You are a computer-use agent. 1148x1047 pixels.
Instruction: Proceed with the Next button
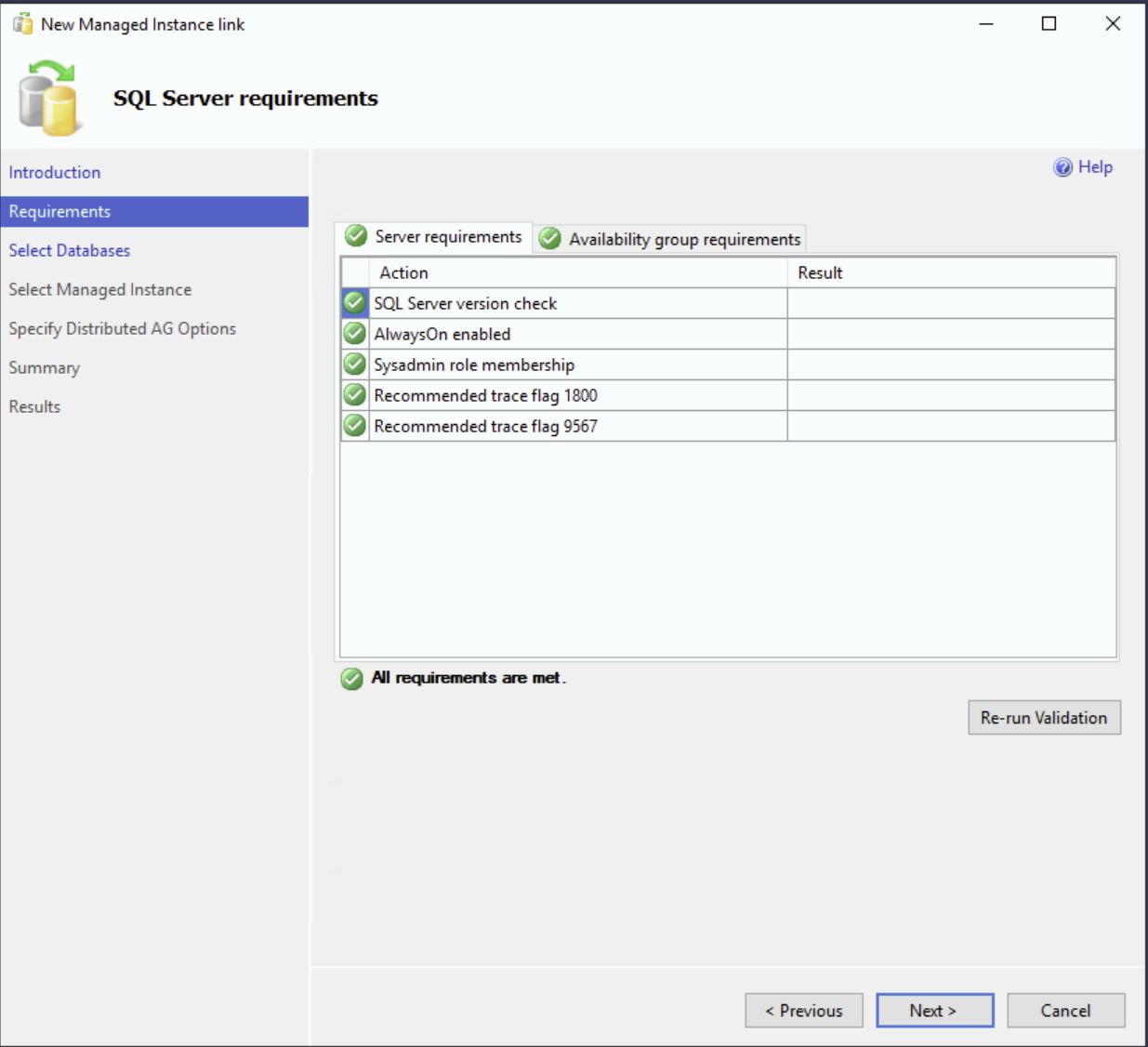tap(935, 1011)
